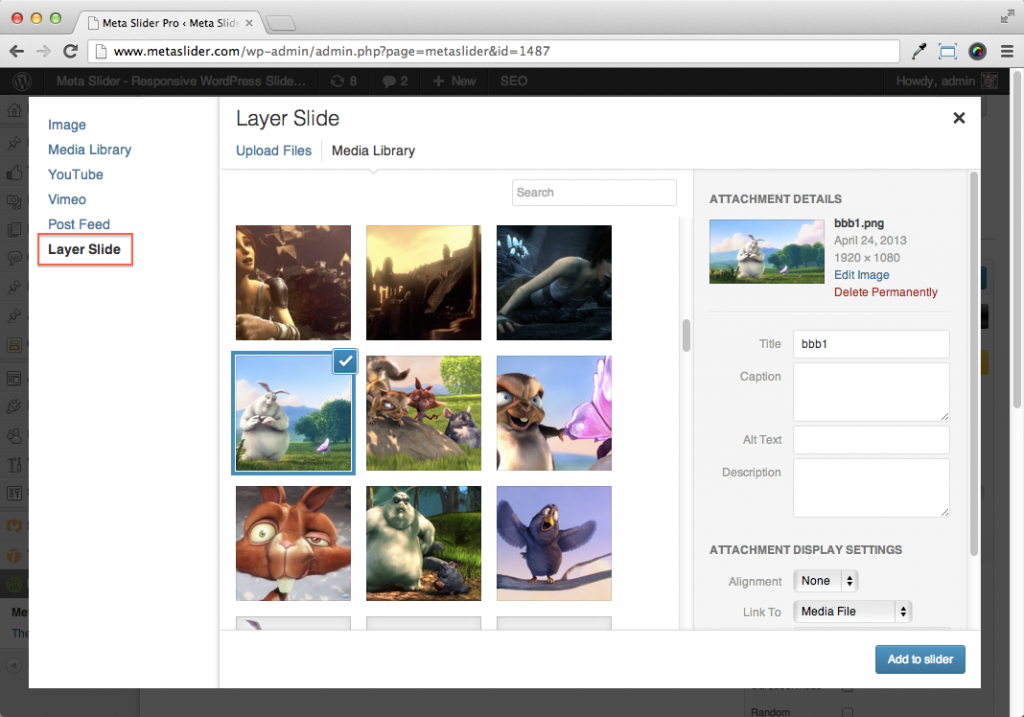This screenshot has width=1024, height=717.
Task: Open the SEO menu in the admin toolbar
Action: (513, 81)
